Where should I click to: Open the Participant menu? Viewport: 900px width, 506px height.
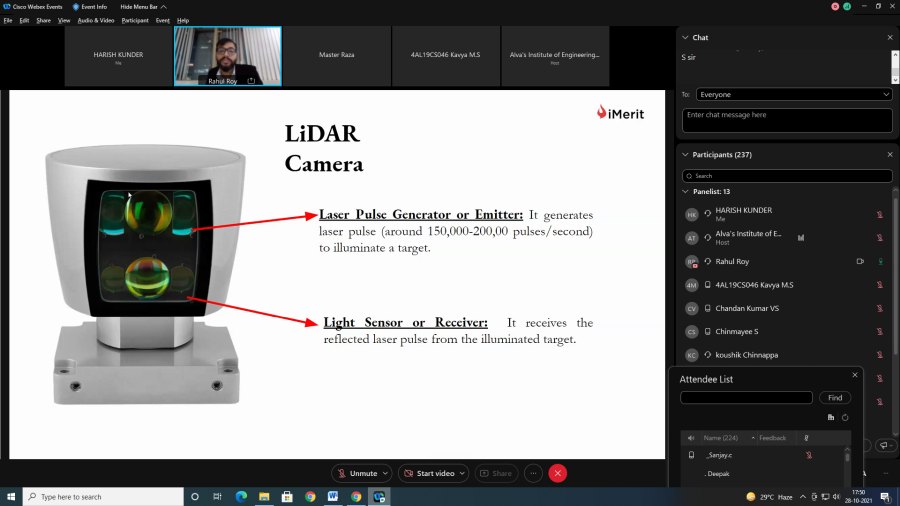point(134,20)
